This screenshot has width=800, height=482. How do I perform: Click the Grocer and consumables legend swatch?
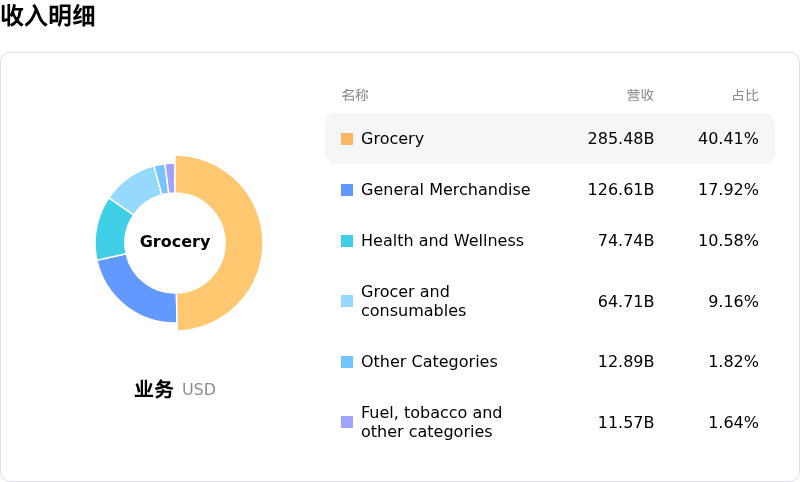(347, 301)
